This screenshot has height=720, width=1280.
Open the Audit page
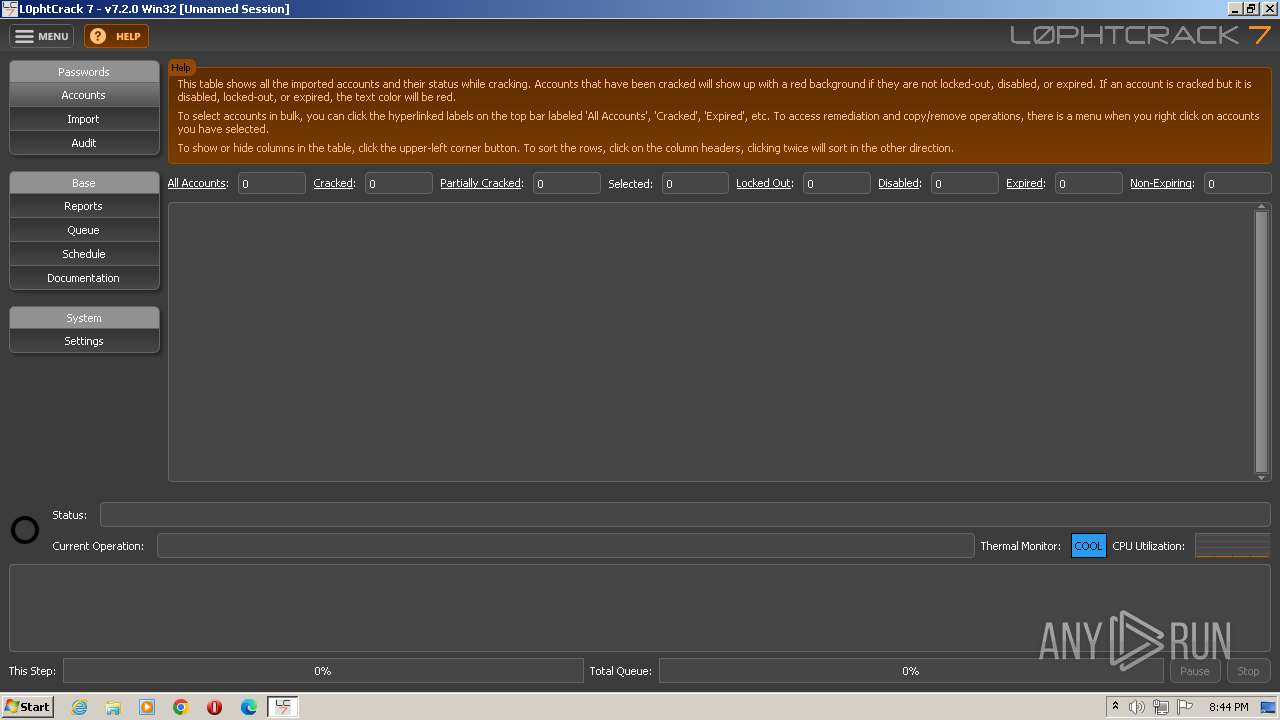pyautogui.click(x=84, y=143)
